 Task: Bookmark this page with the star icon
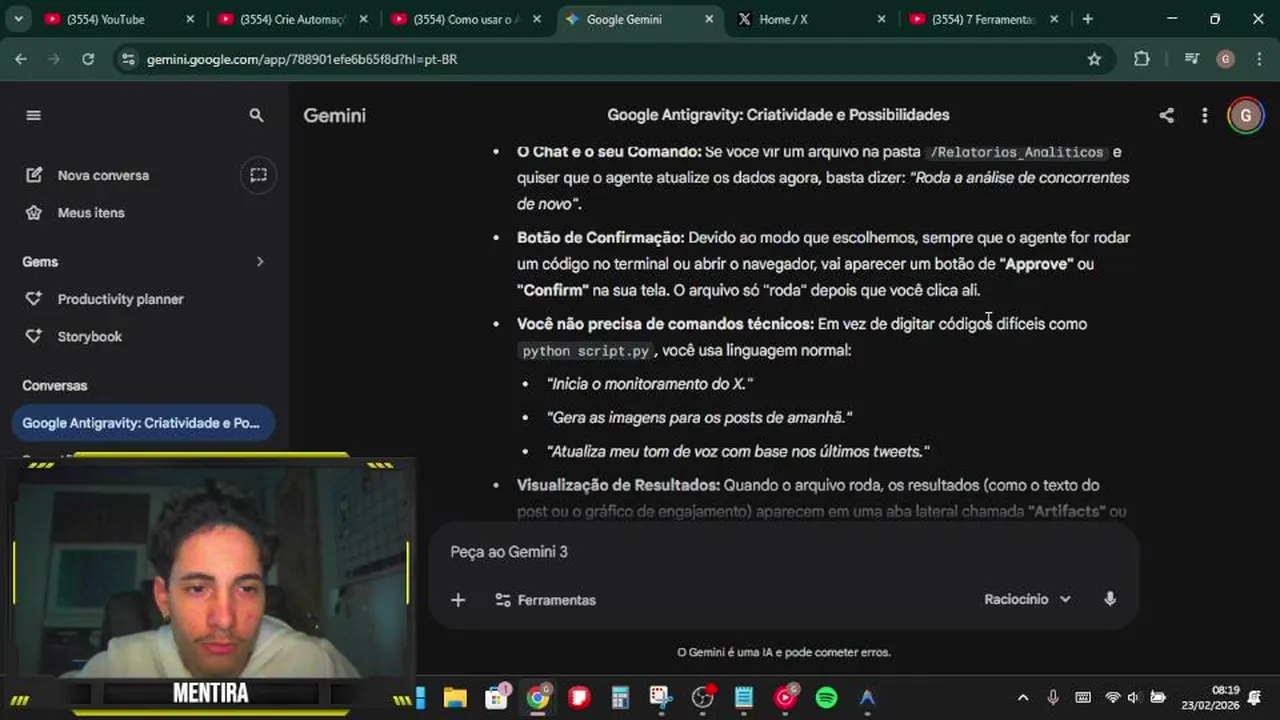pos(1094,59)
